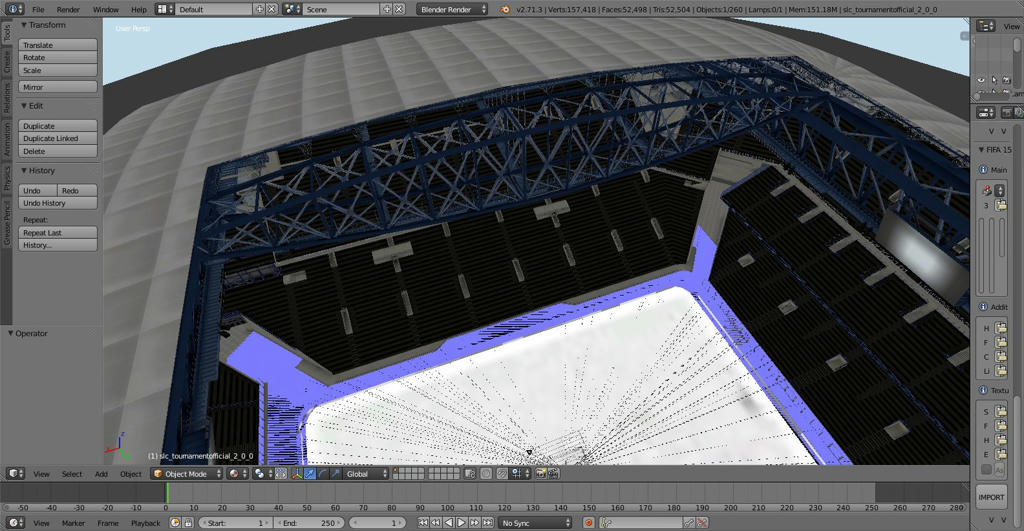Image resolution: width=1024 pixels, height=531 pixels.
Task: Jump to last frame
Action: pos(488,523)
